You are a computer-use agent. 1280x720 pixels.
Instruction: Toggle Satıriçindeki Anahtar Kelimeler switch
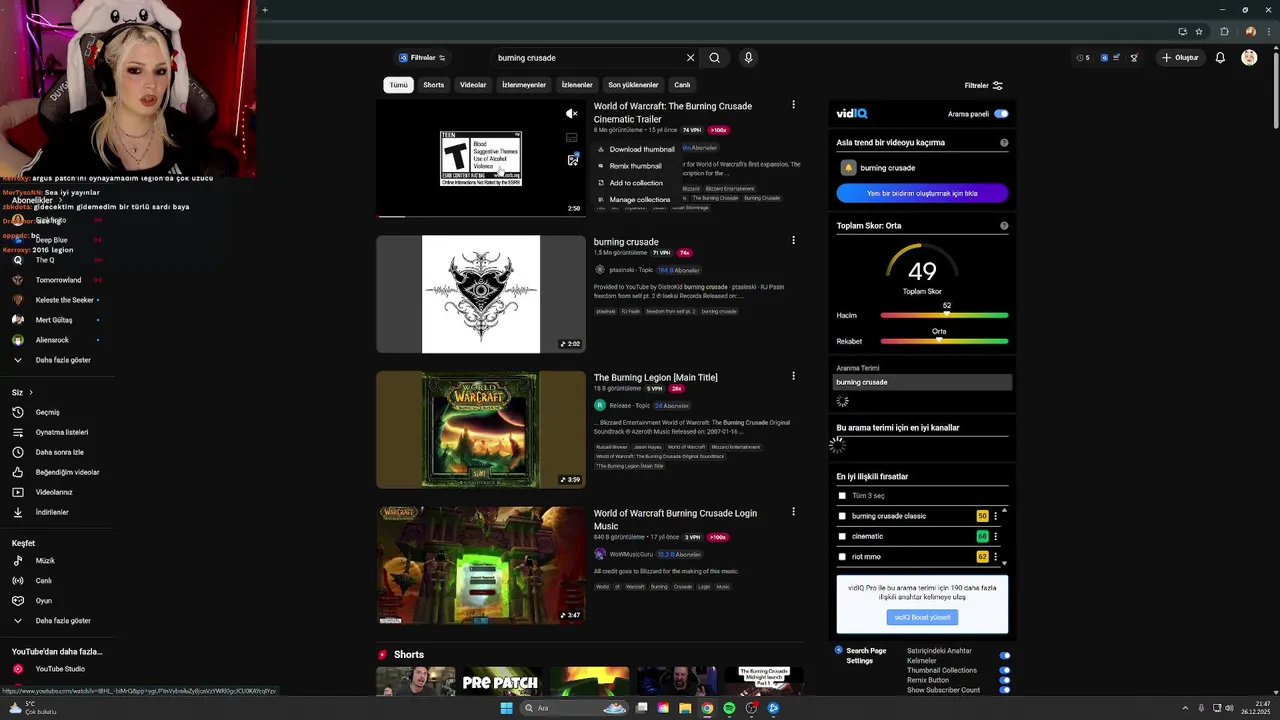[x=1005, y=656]
